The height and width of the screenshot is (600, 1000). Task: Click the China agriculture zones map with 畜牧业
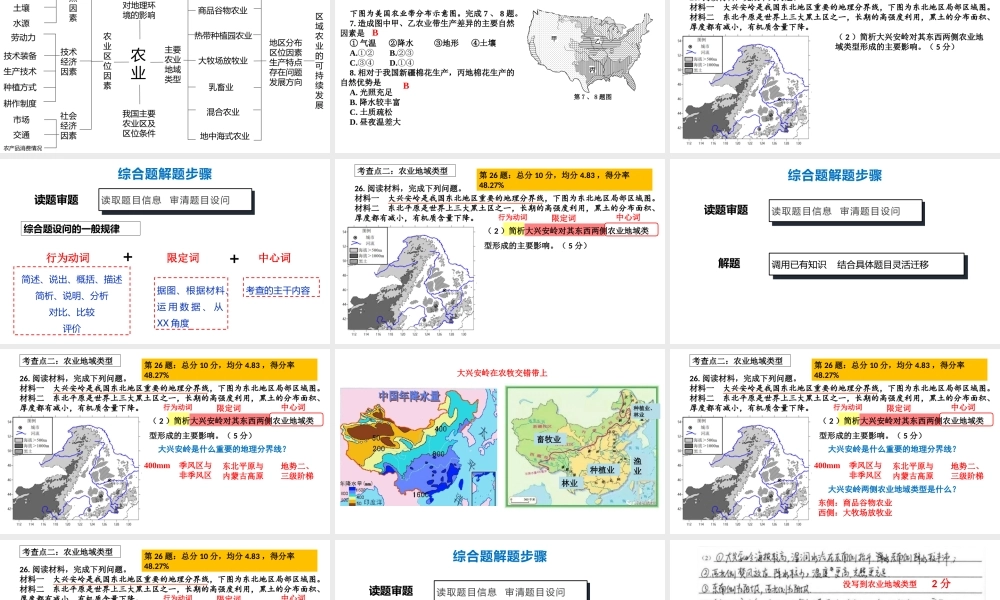[582, 447]
